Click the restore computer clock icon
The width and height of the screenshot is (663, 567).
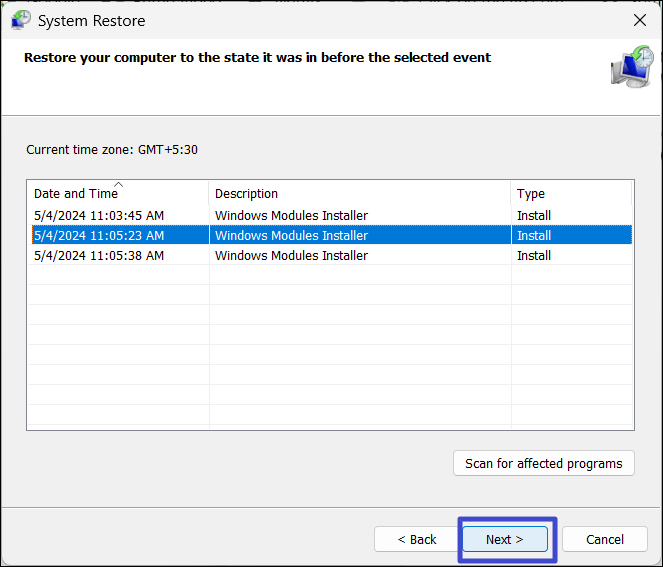point(632,66)
